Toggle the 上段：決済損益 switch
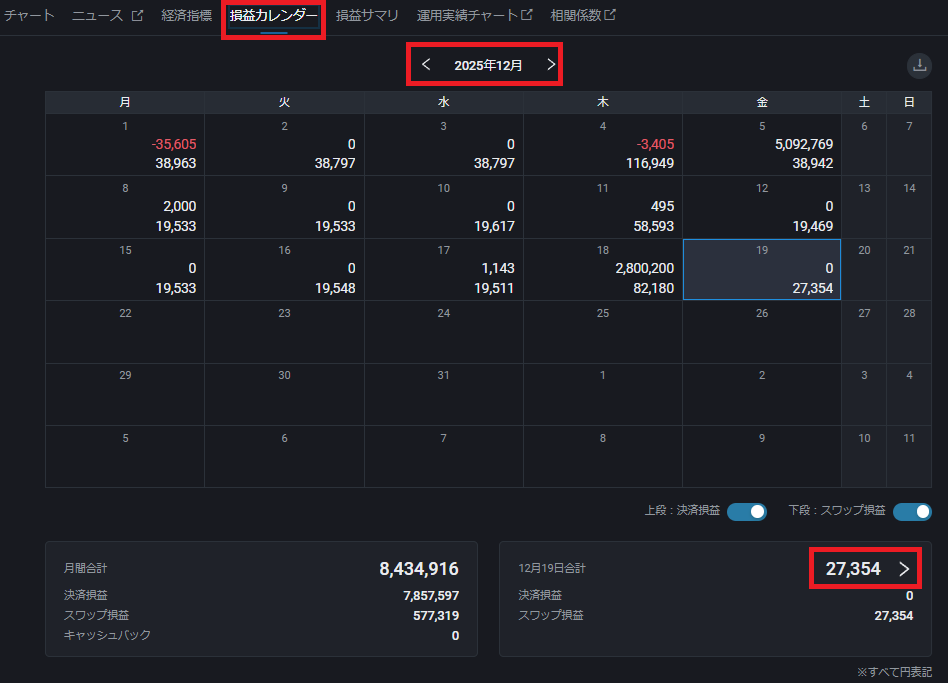This screenshot has height=683, width=948. [x=746, y=511]
